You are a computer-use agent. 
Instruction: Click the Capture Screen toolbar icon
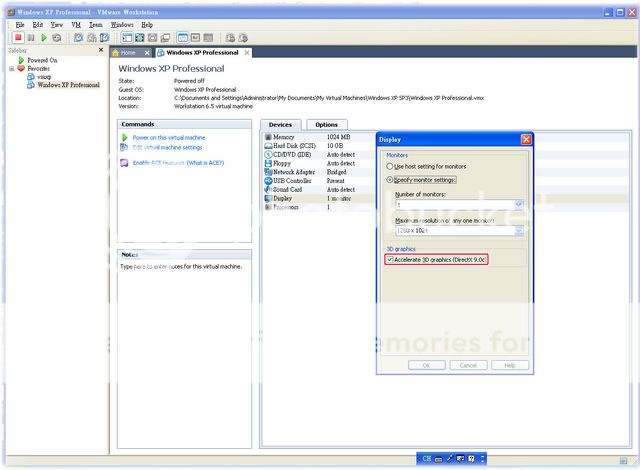click(230, 38)
